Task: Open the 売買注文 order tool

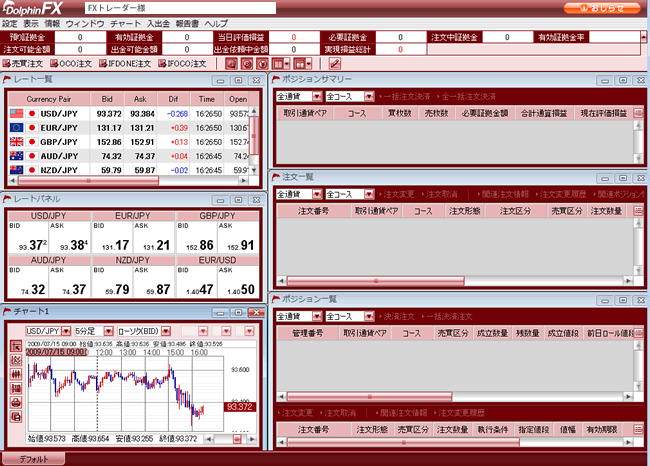Action: 23,63
